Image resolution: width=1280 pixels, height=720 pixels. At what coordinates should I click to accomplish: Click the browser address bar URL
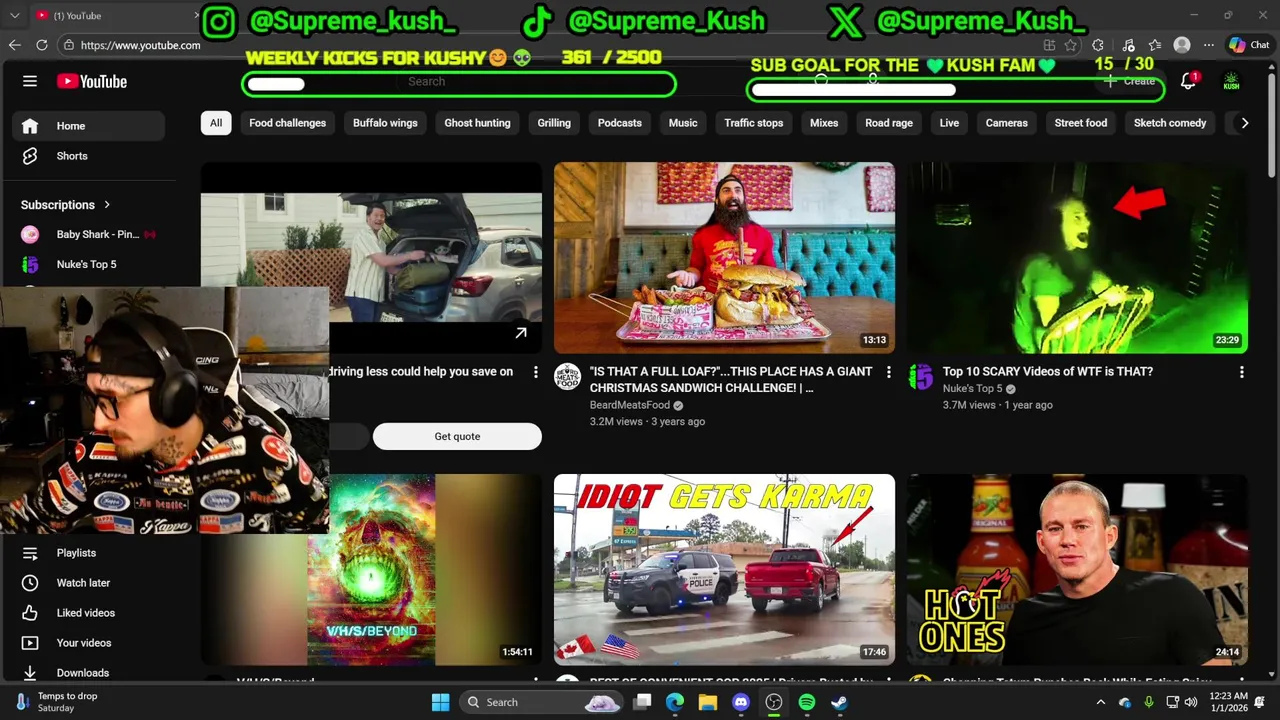coord(140,45)
